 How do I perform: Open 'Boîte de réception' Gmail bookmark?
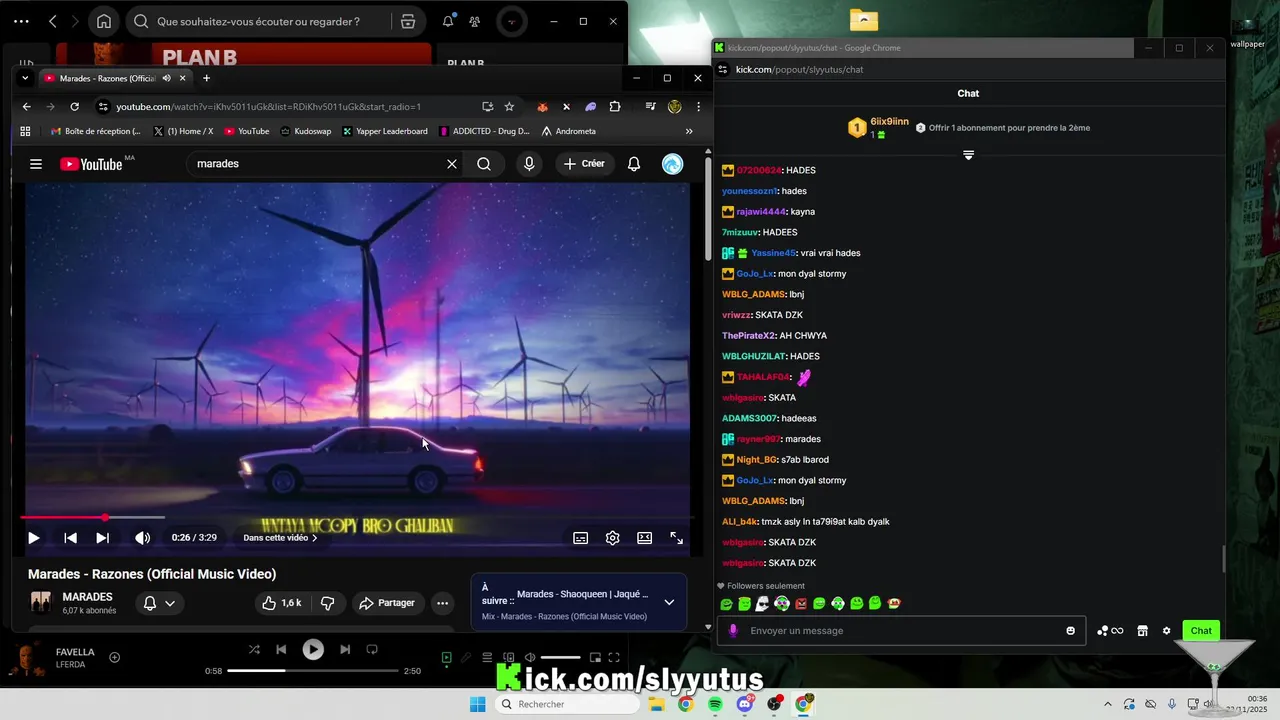coord(96,131)
